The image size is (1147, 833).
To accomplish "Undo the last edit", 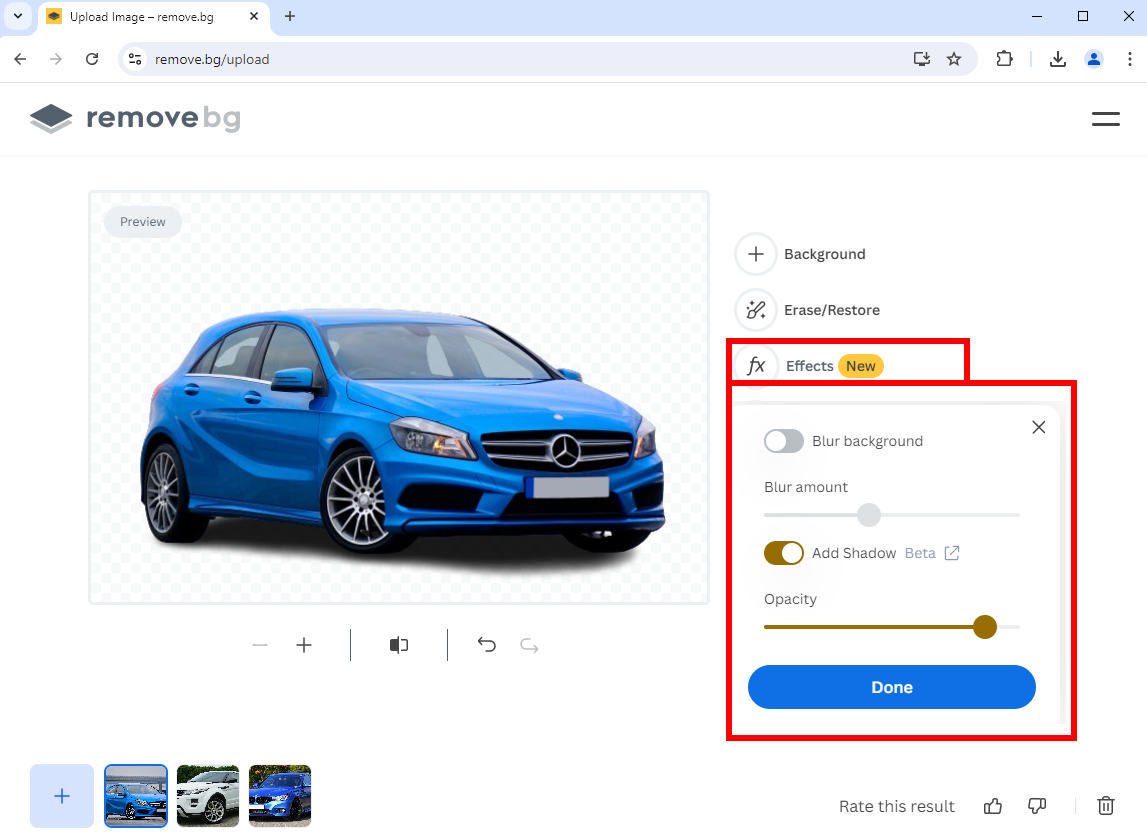I will click(487, 646).
